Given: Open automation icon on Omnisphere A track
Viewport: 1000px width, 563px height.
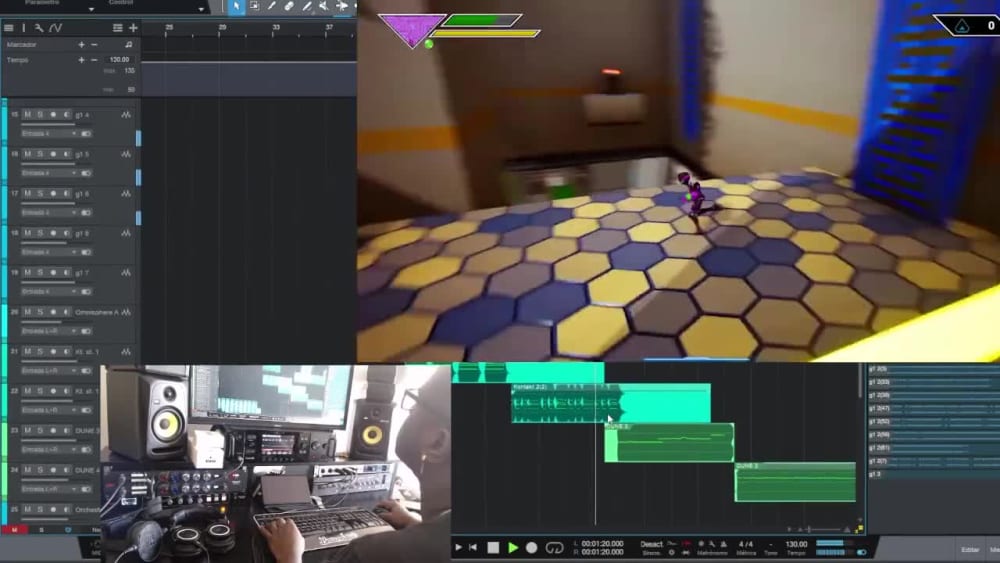Looking at the screenshot, I should (126, 312).
